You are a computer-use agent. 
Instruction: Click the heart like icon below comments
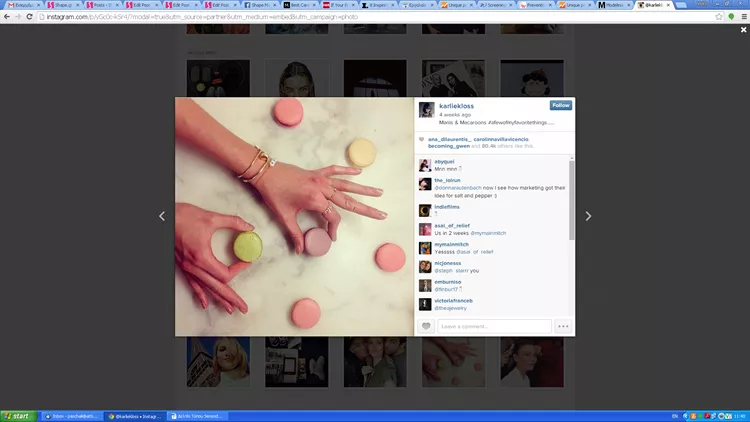(426, 326)
